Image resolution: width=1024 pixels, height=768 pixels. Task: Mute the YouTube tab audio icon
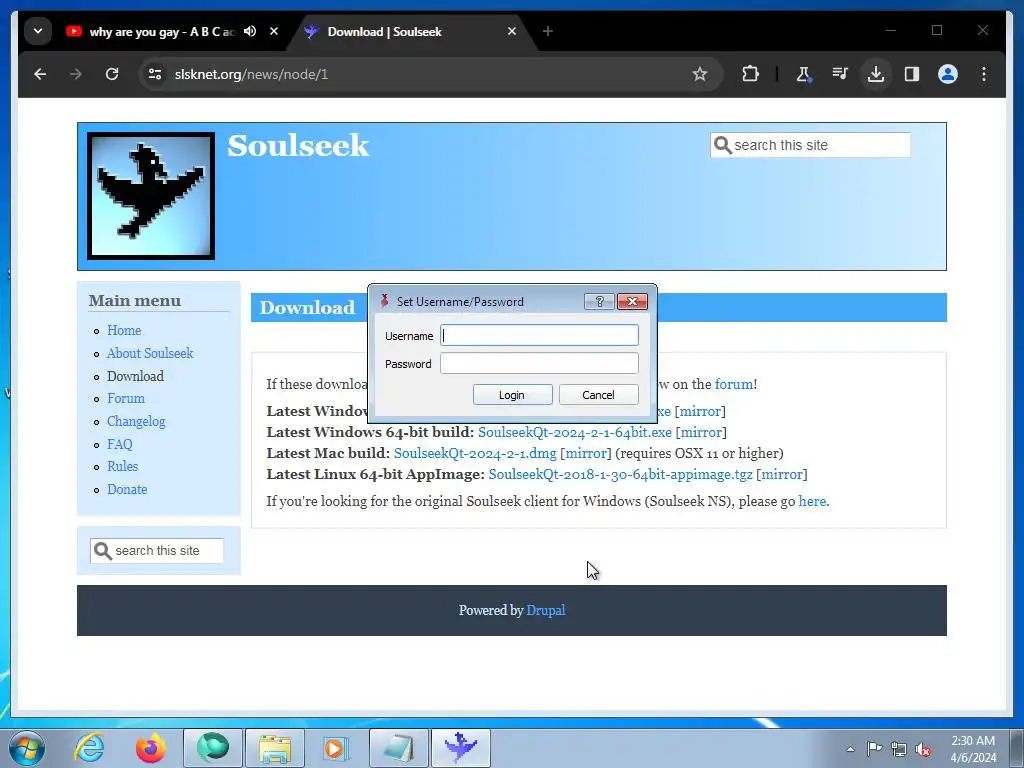pyautogui.click(x=250, y=31)
